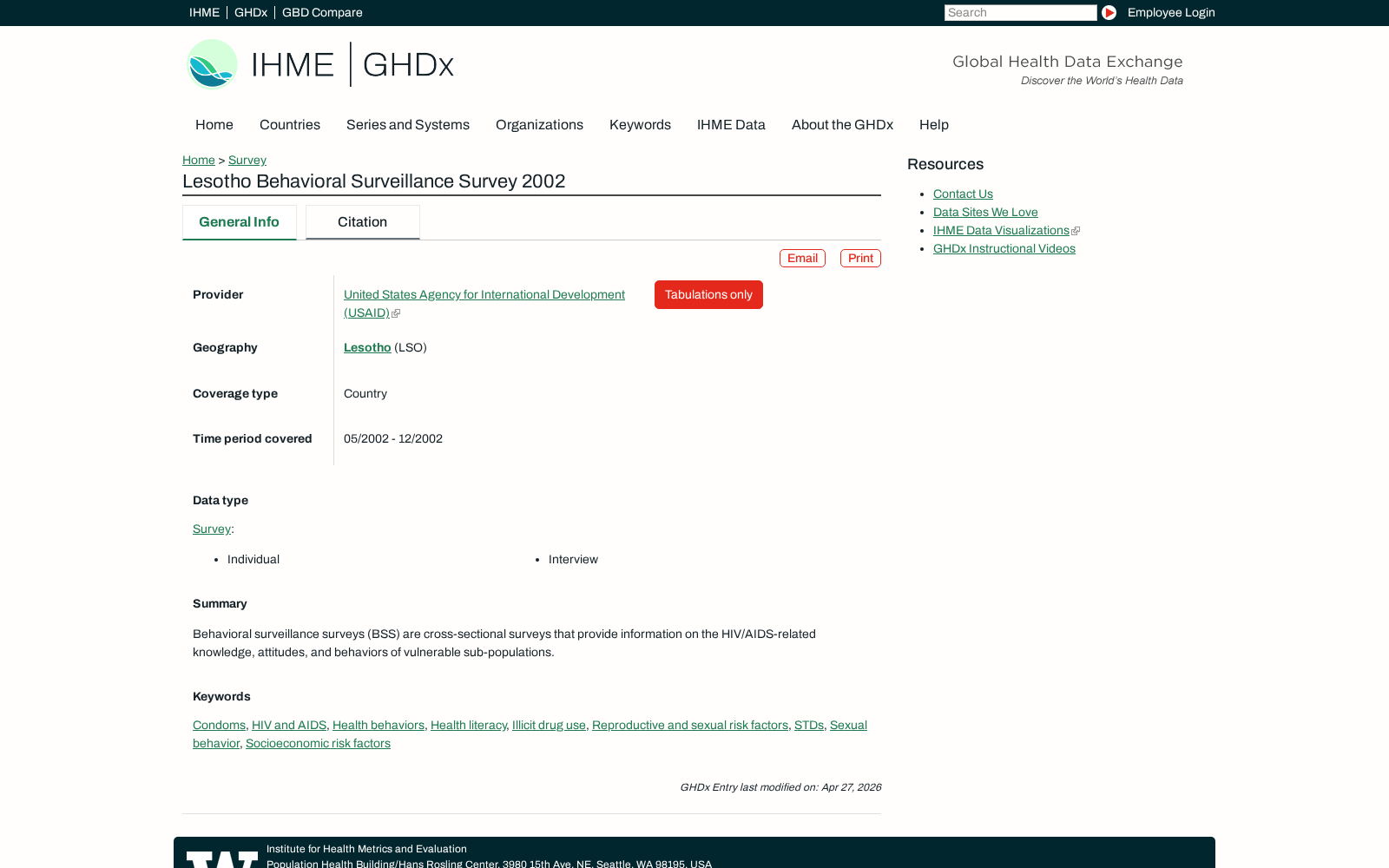Open the STDs keyword link

[809, 725]
